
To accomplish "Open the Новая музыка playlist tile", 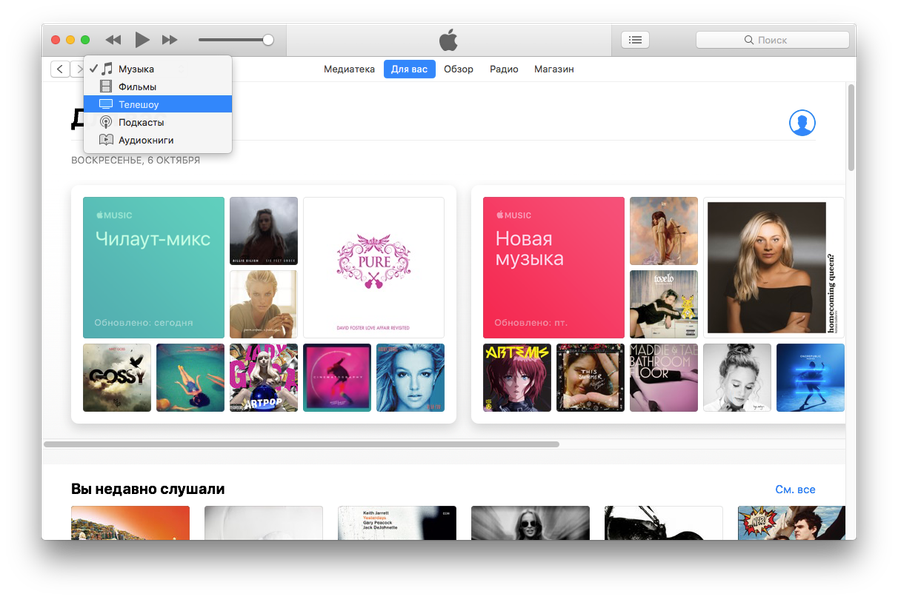I will [x=553, y=267].
